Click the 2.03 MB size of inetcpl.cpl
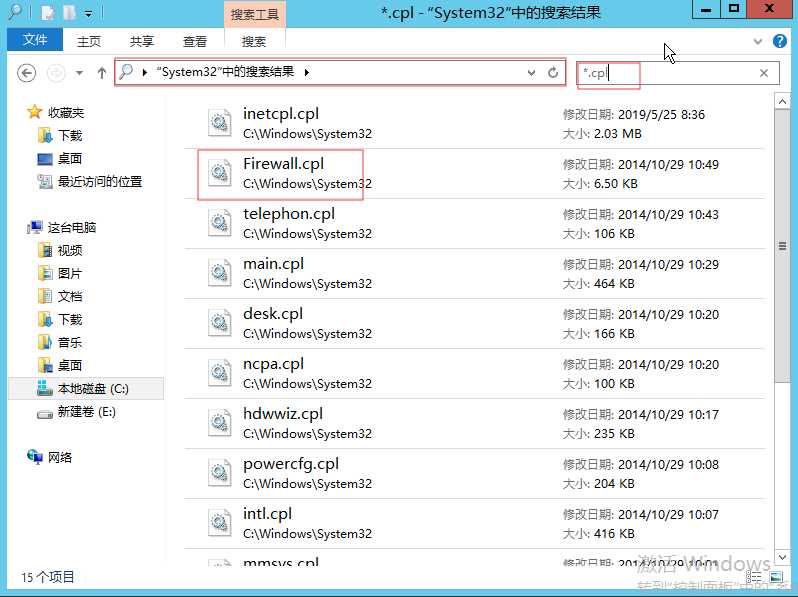The height and width of the screenshot is (597, 798). 617,133
